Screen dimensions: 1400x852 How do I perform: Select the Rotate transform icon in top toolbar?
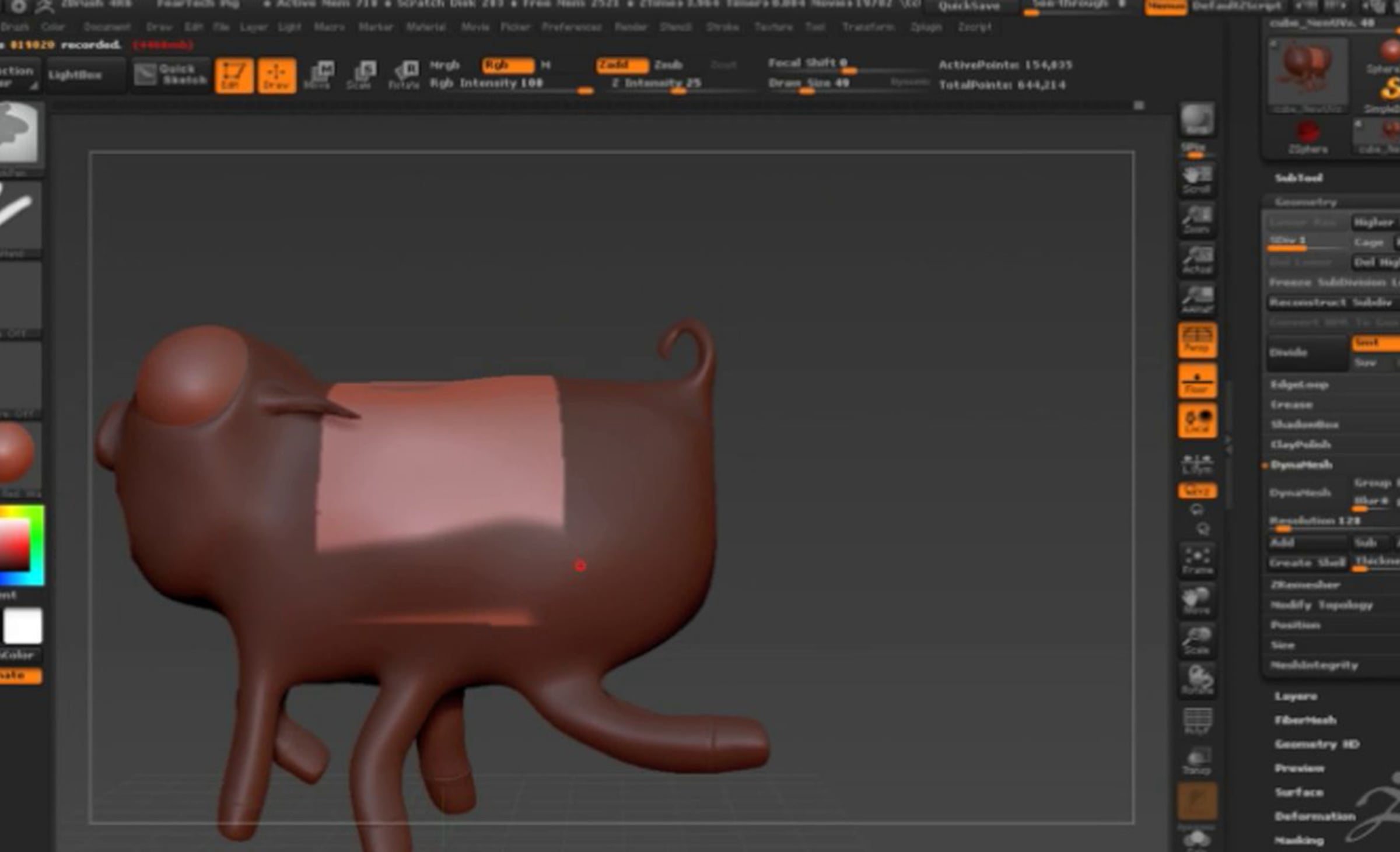404,75
